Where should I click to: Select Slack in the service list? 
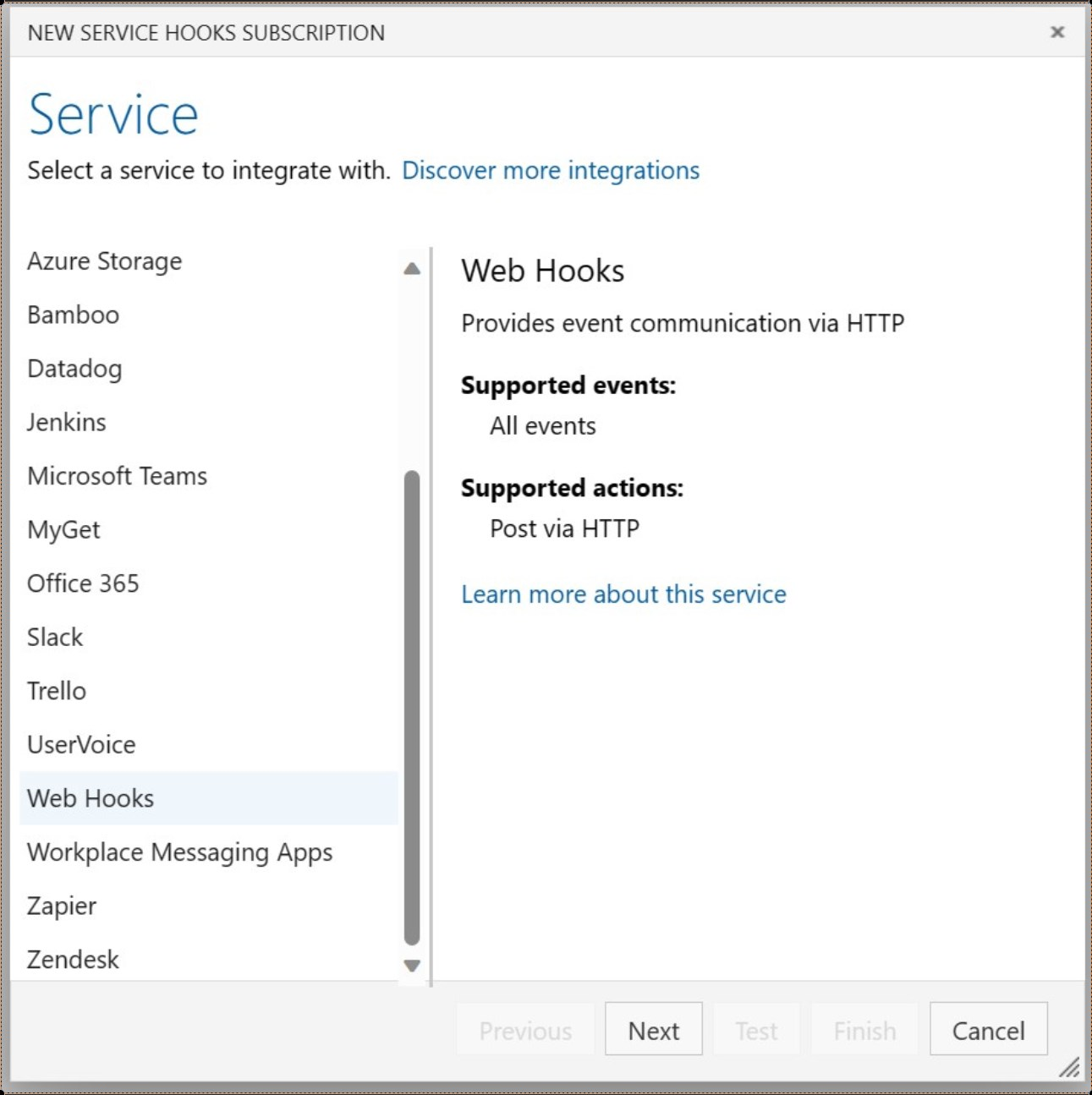point(55,637)
